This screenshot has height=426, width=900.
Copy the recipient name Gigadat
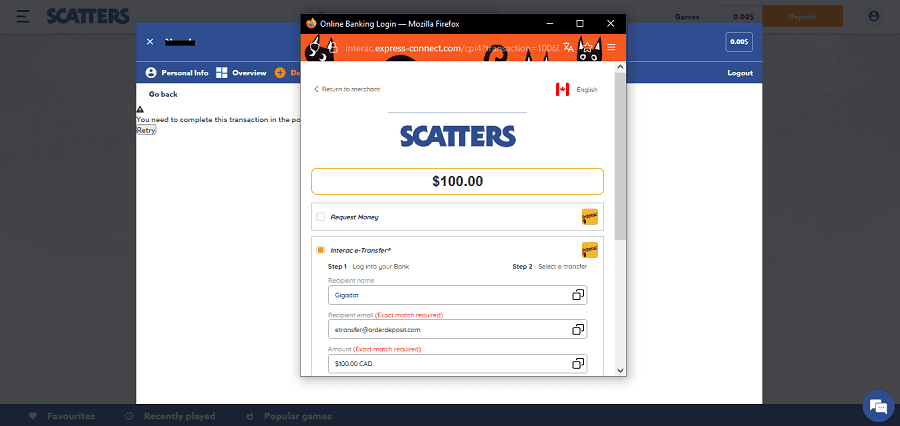pyautogui.click(x=578, y=295)
